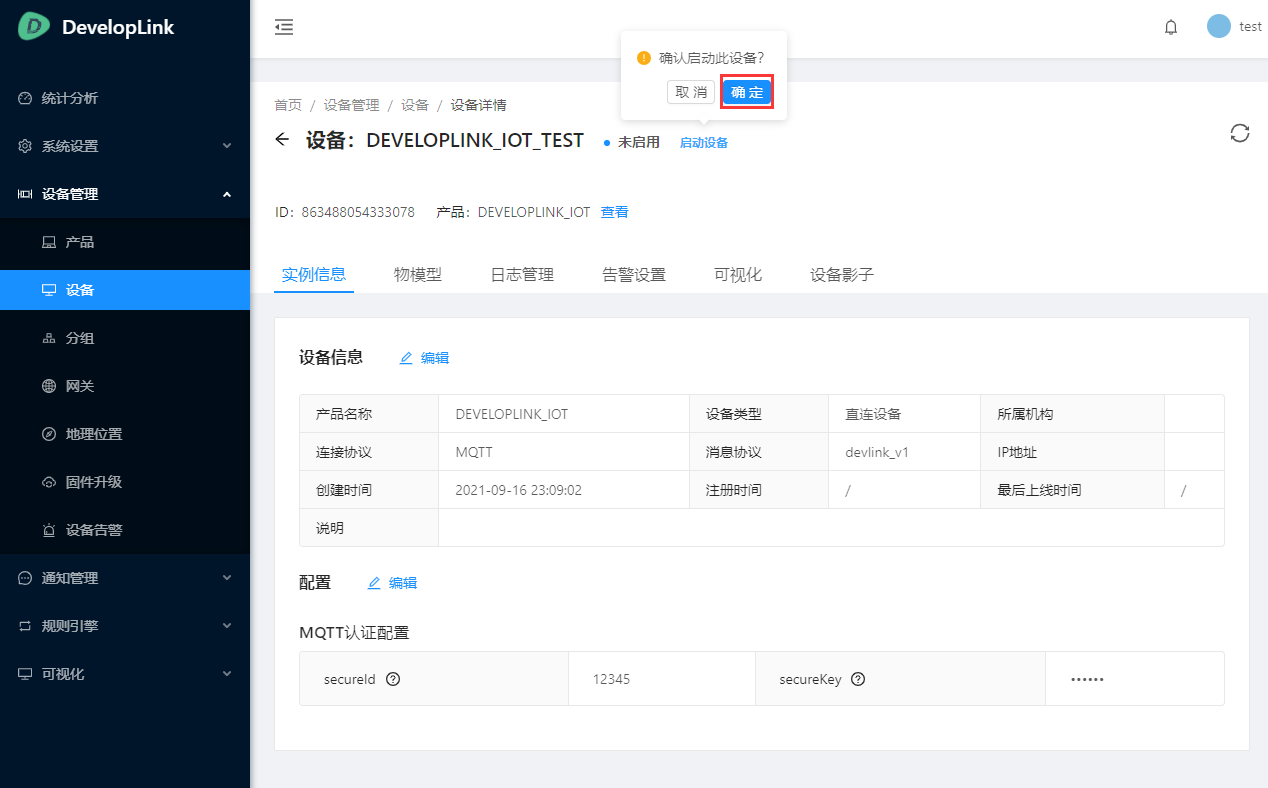Collapse the sidebar with the menu fold icon

point(284,27)
